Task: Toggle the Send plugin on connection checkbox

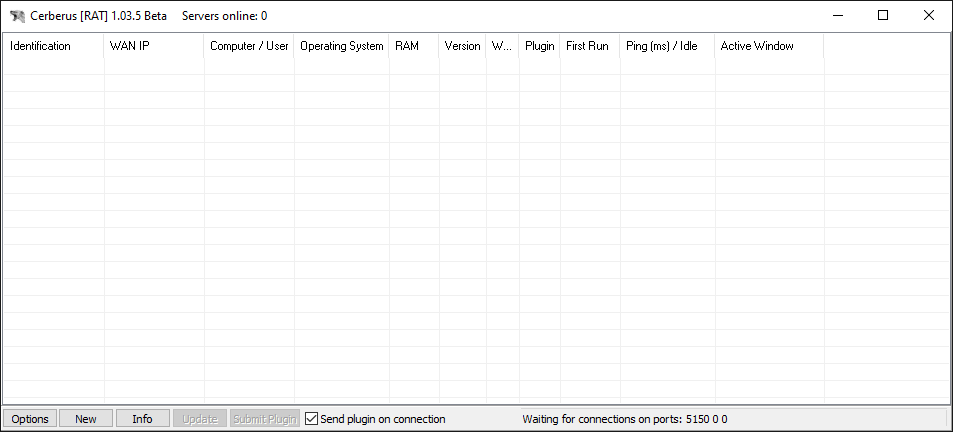Action: [x=312, y=419]
